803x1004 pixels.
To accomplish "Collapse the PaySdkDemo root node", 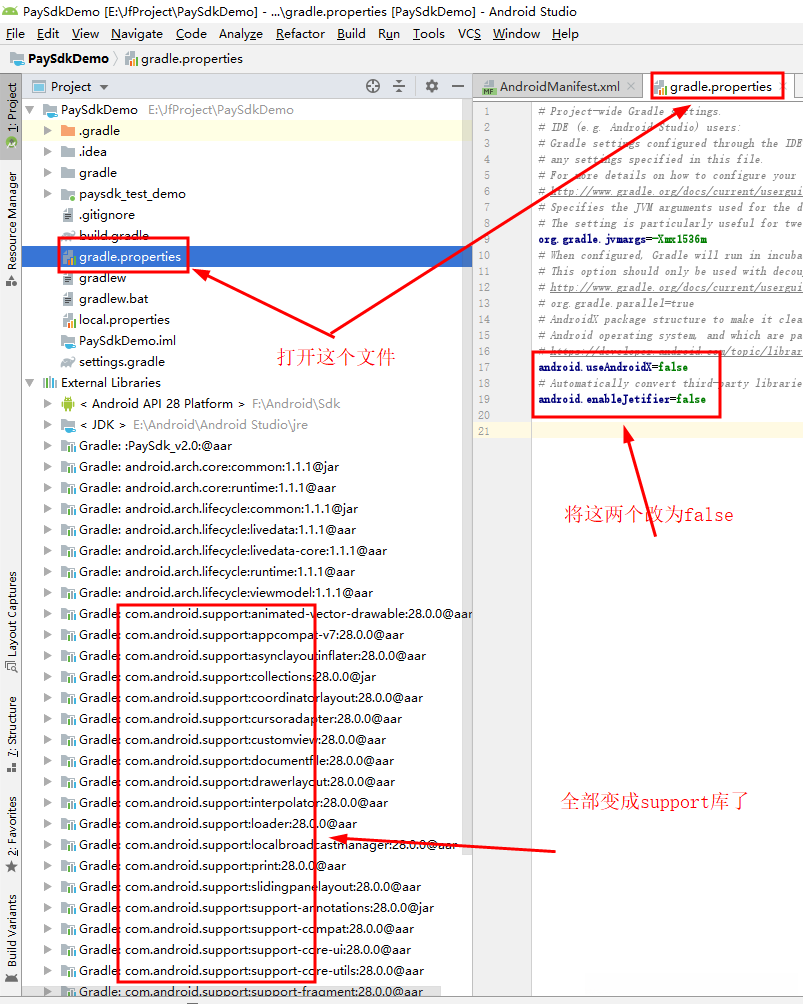I will tap(29, 109).
